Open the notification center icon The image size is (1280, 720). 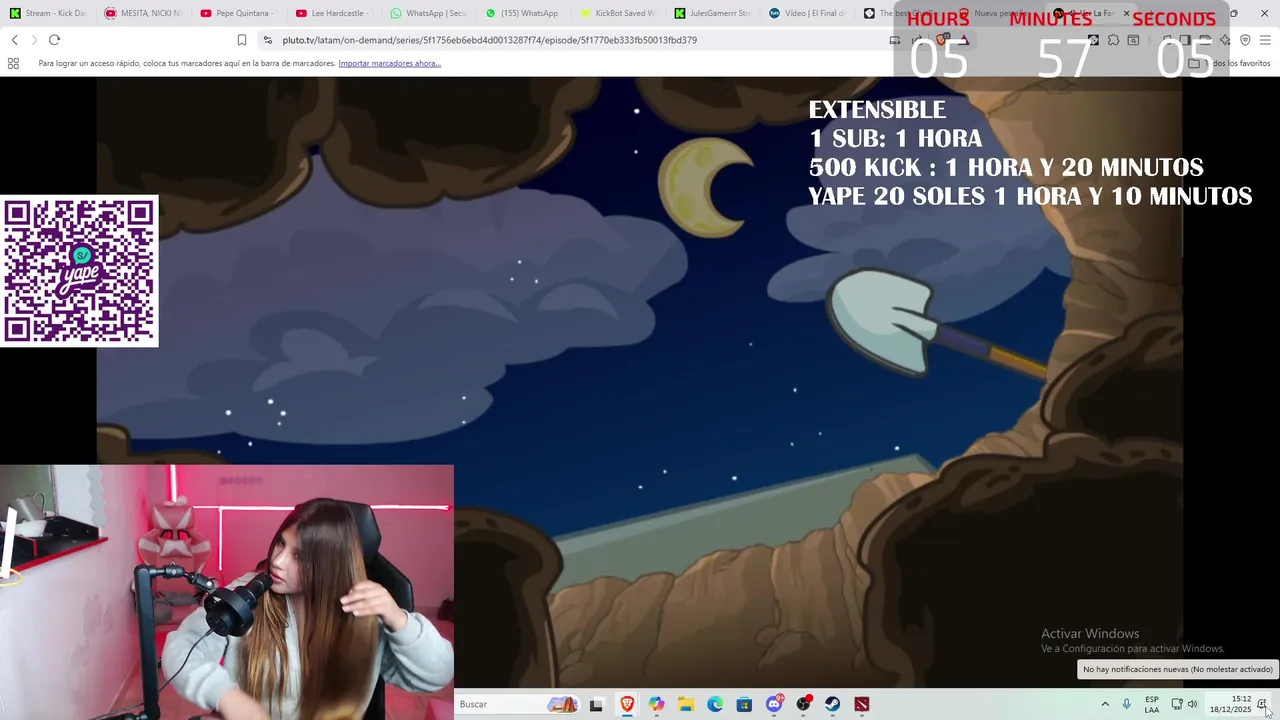pyautogui.click(x=1263, y=704)
